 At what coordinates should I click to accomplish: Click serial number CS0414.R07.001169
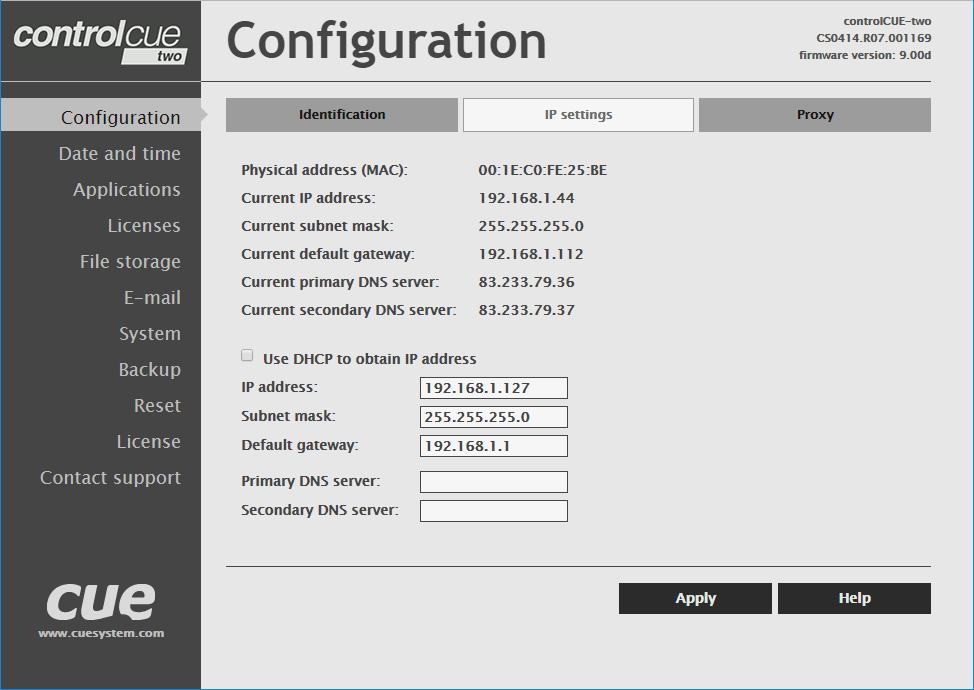(x=873, y=38)
